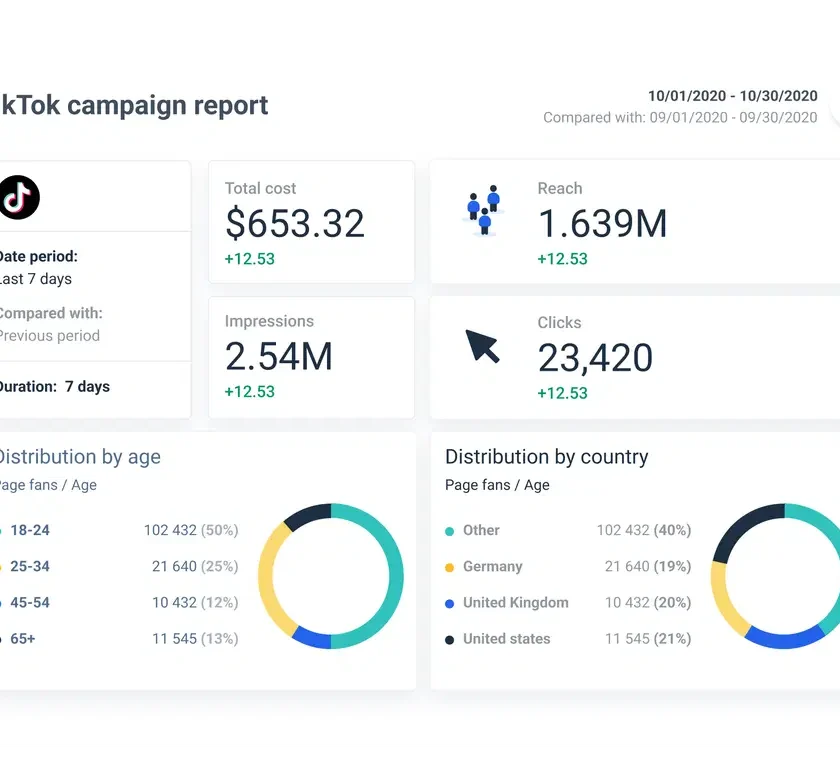Click the teal Other legend dot
Image resolution: width=840 pixels, height=763 pixels.
coord(449,531)
